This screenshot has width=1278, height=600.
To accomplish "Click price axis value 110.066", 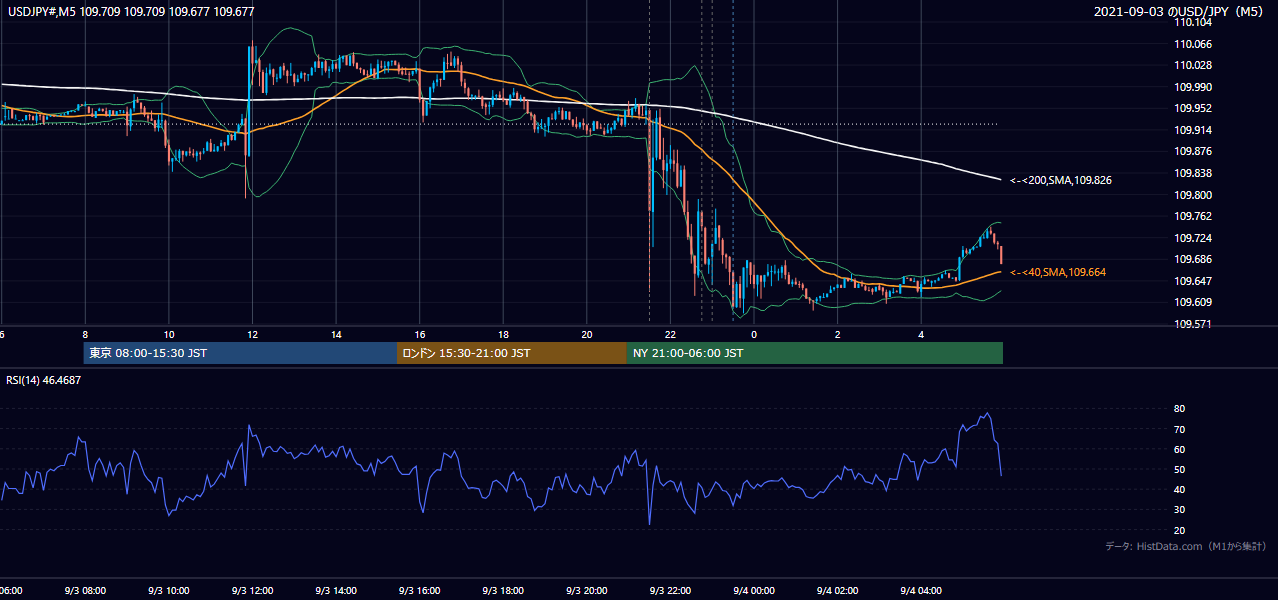I will (x=1194, y=44).
